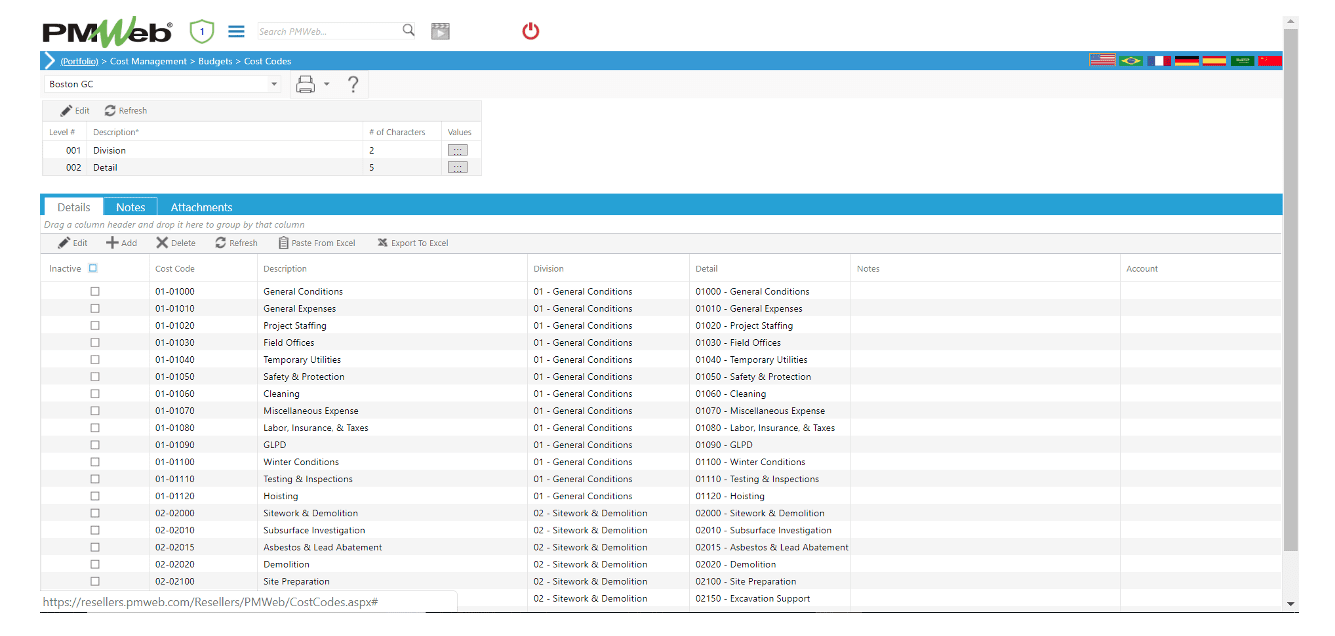Select the Winter Conditions description cell

point(392,462)
